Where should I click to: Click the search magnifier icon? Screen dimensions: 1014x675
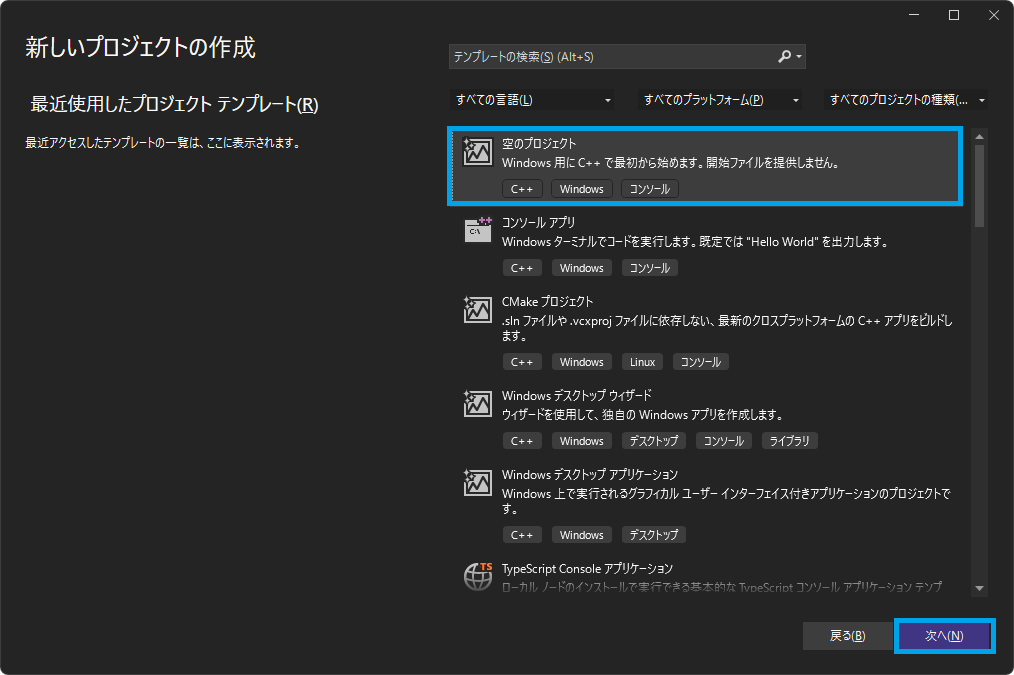pos(784,57)
